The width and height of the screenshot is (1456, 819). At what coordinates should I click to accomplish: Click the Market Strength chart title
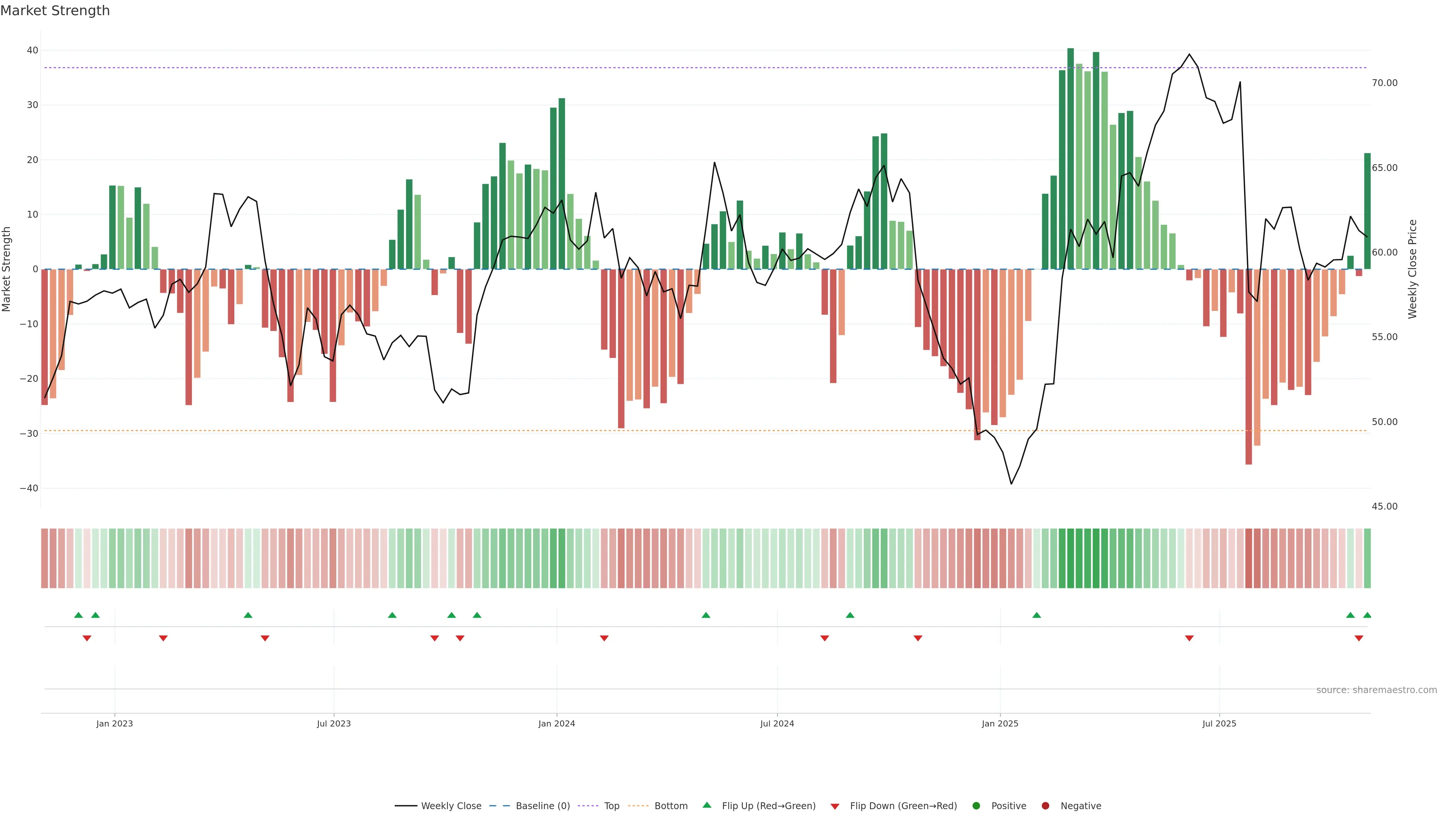55,11
